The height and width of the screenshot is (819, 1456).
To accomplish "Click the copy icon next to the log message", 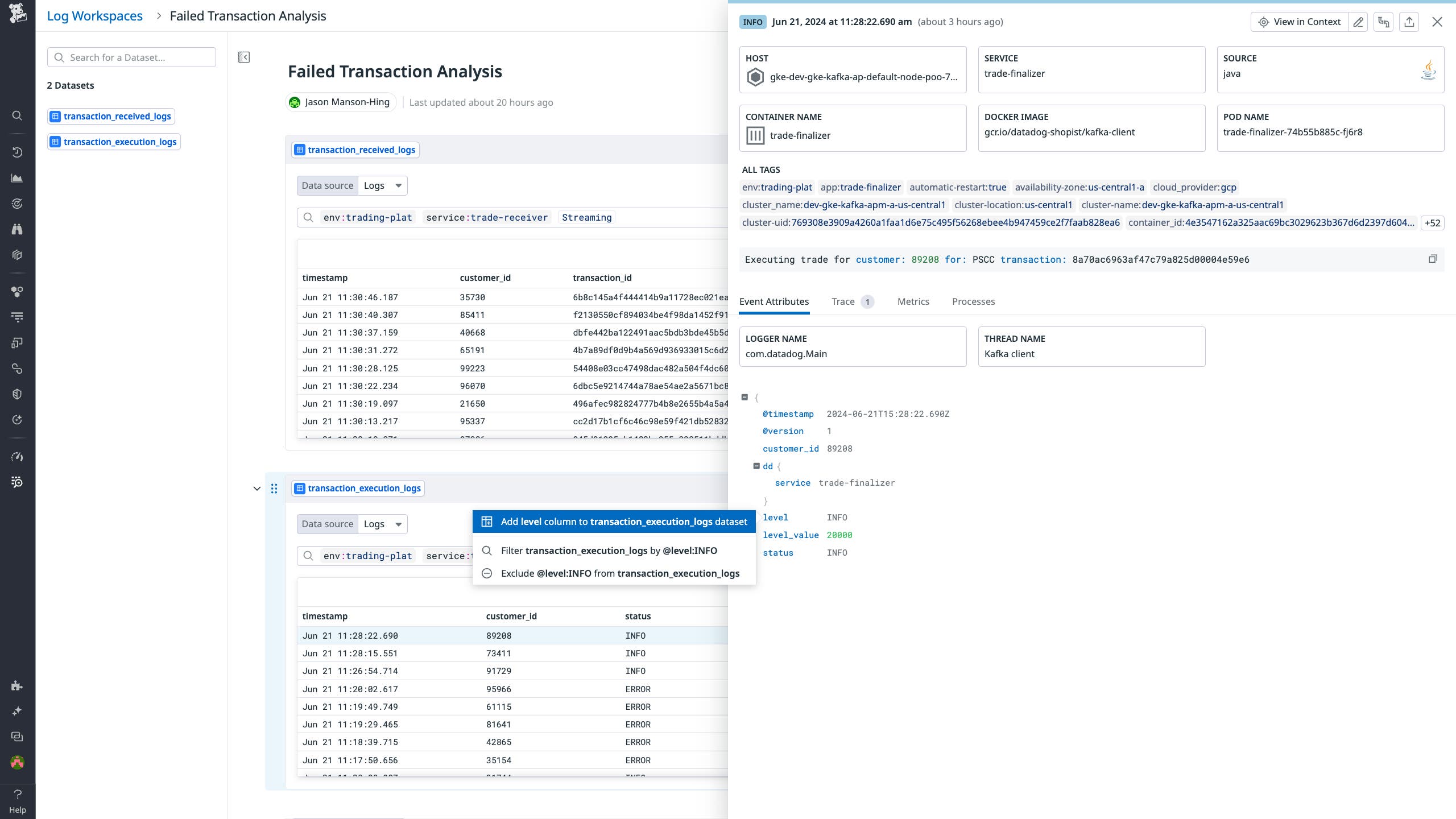I will tap(1433, 259).
